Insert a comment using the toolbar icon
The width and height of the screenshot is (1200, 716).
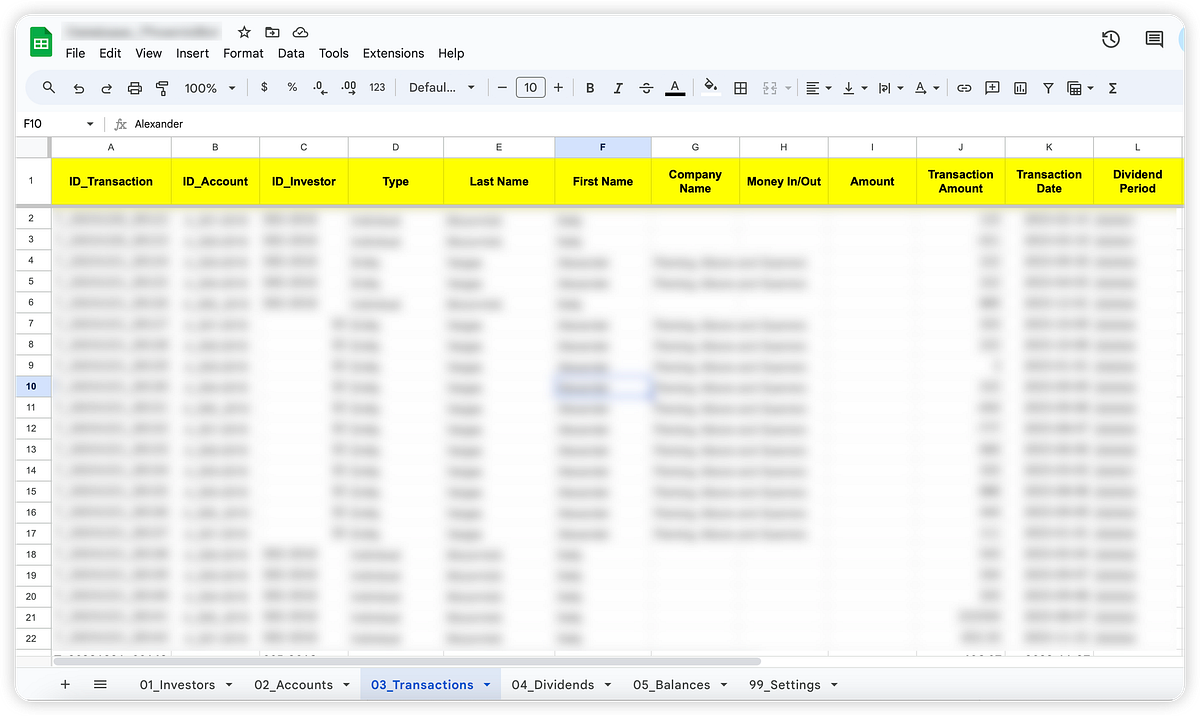992,88
